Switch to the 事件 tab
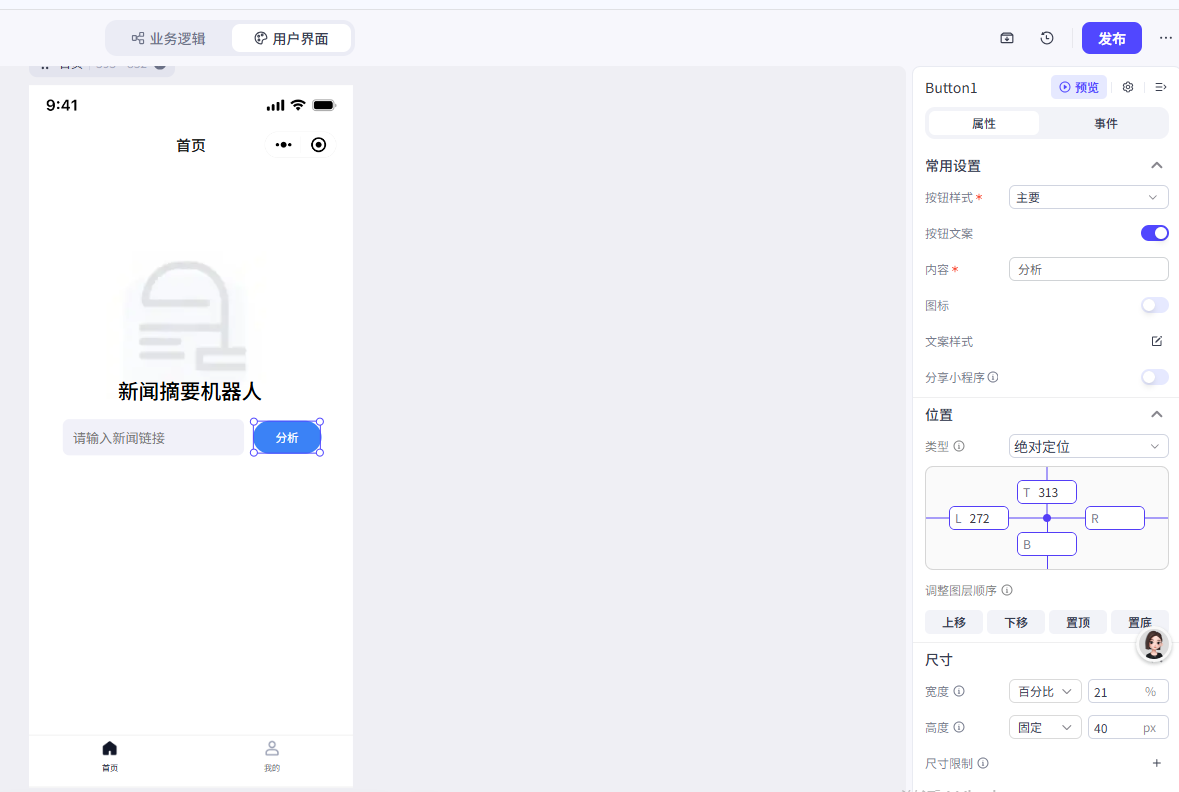1179x792 pixels. 1105,123
